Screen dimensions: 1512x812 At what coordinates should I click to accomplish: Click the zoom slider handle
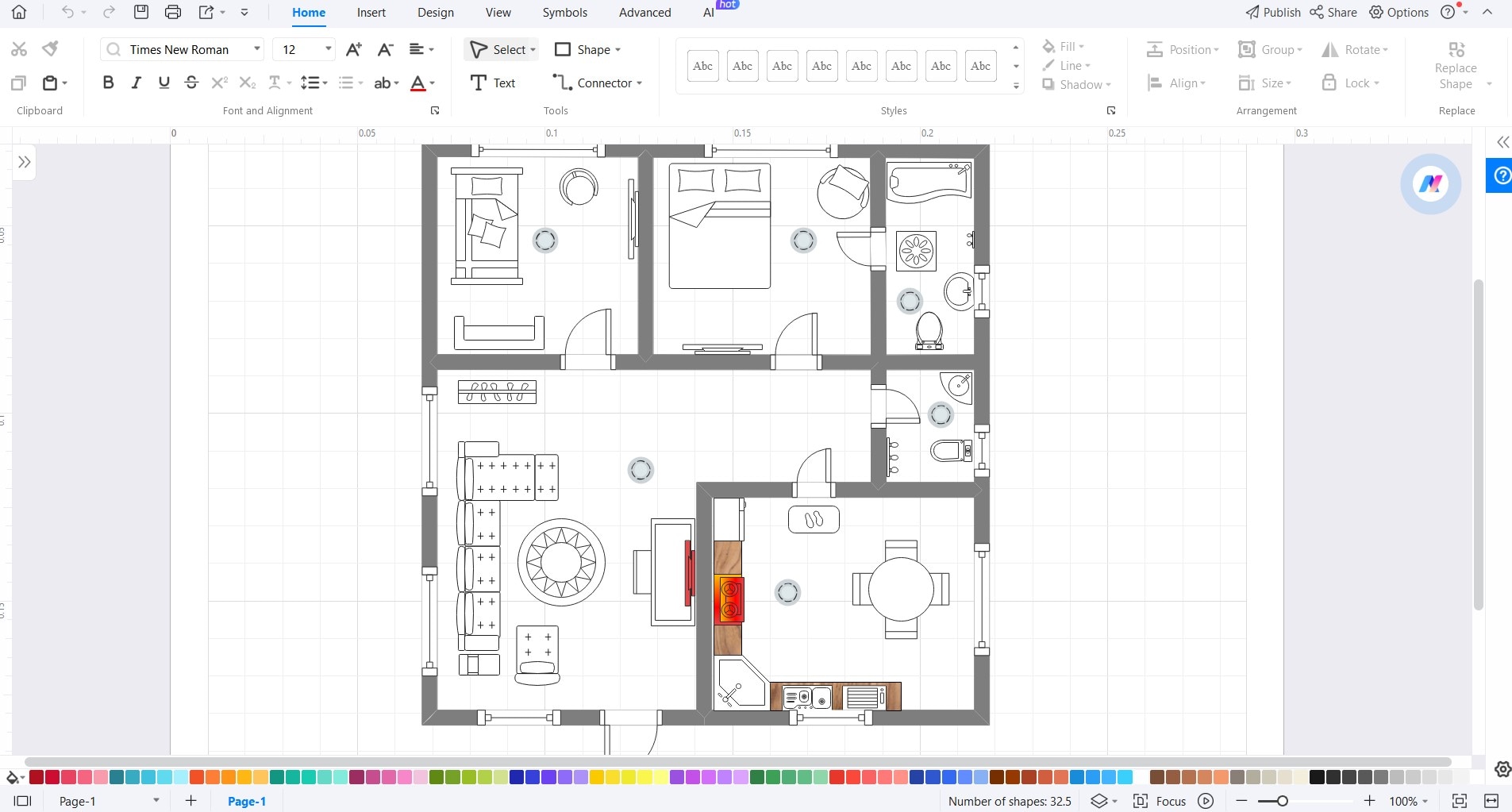tap(1283, 801)
